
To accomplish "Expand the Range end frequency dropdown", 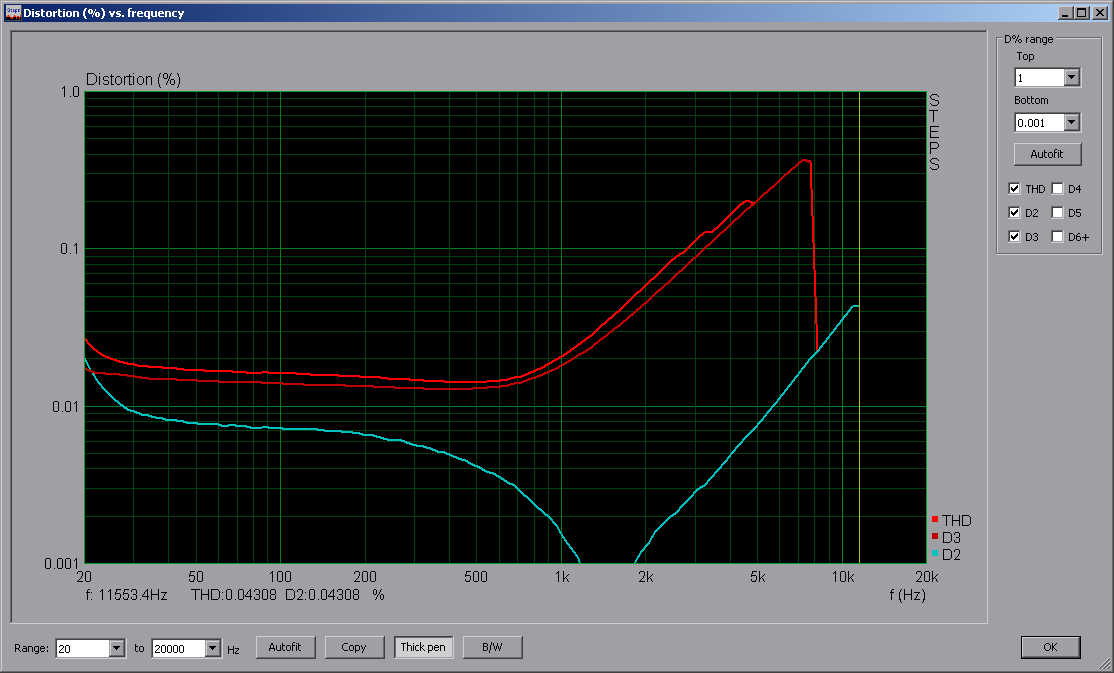I will point(213,648).
